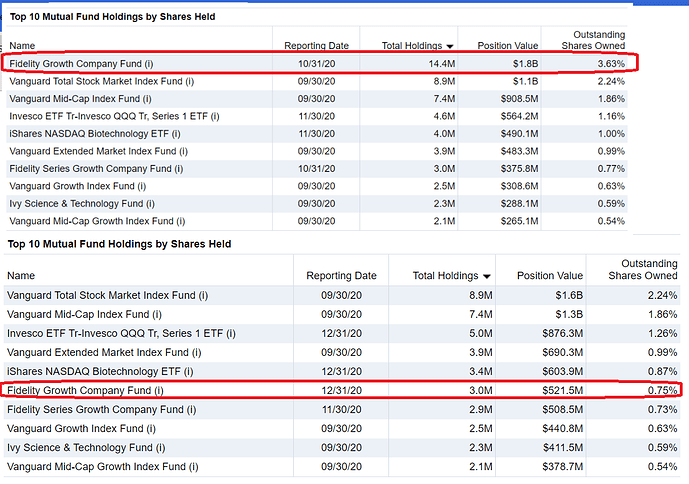Open info icon for iShares NASDAQ Biotechnology, $490.1M row
Viewport: 689px width, 484px height.
pos(176,134)
